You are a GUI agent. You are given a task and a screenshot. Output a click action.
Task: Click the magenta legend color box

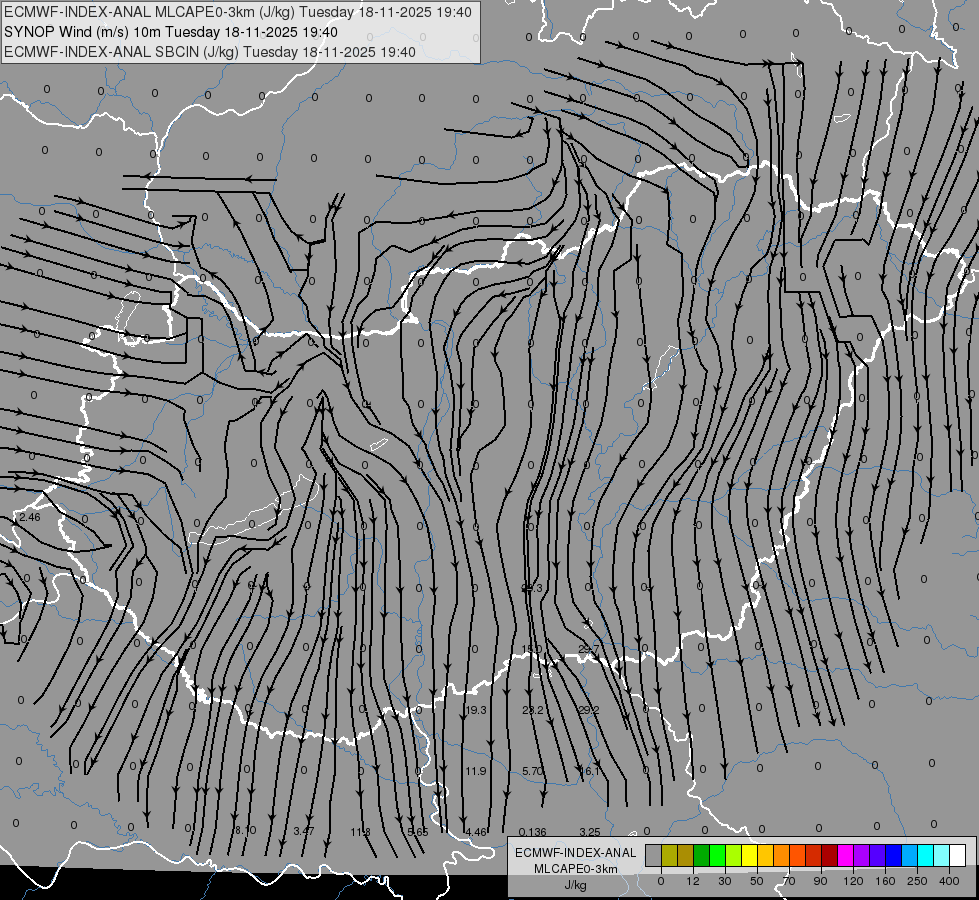[x=845, y=855]
